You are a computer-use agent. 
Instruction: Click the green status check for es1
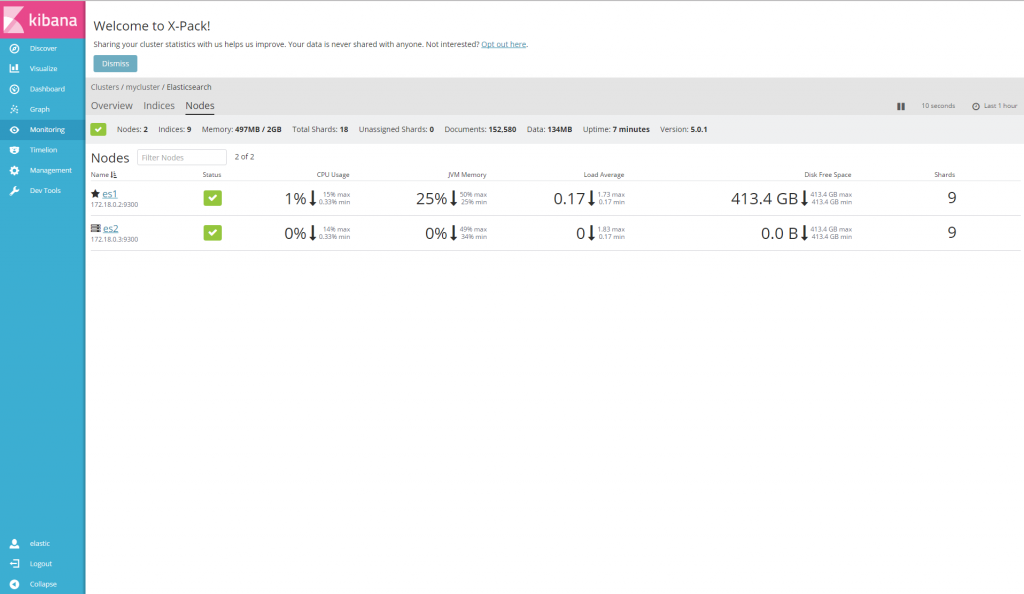[x=212, y=198]
